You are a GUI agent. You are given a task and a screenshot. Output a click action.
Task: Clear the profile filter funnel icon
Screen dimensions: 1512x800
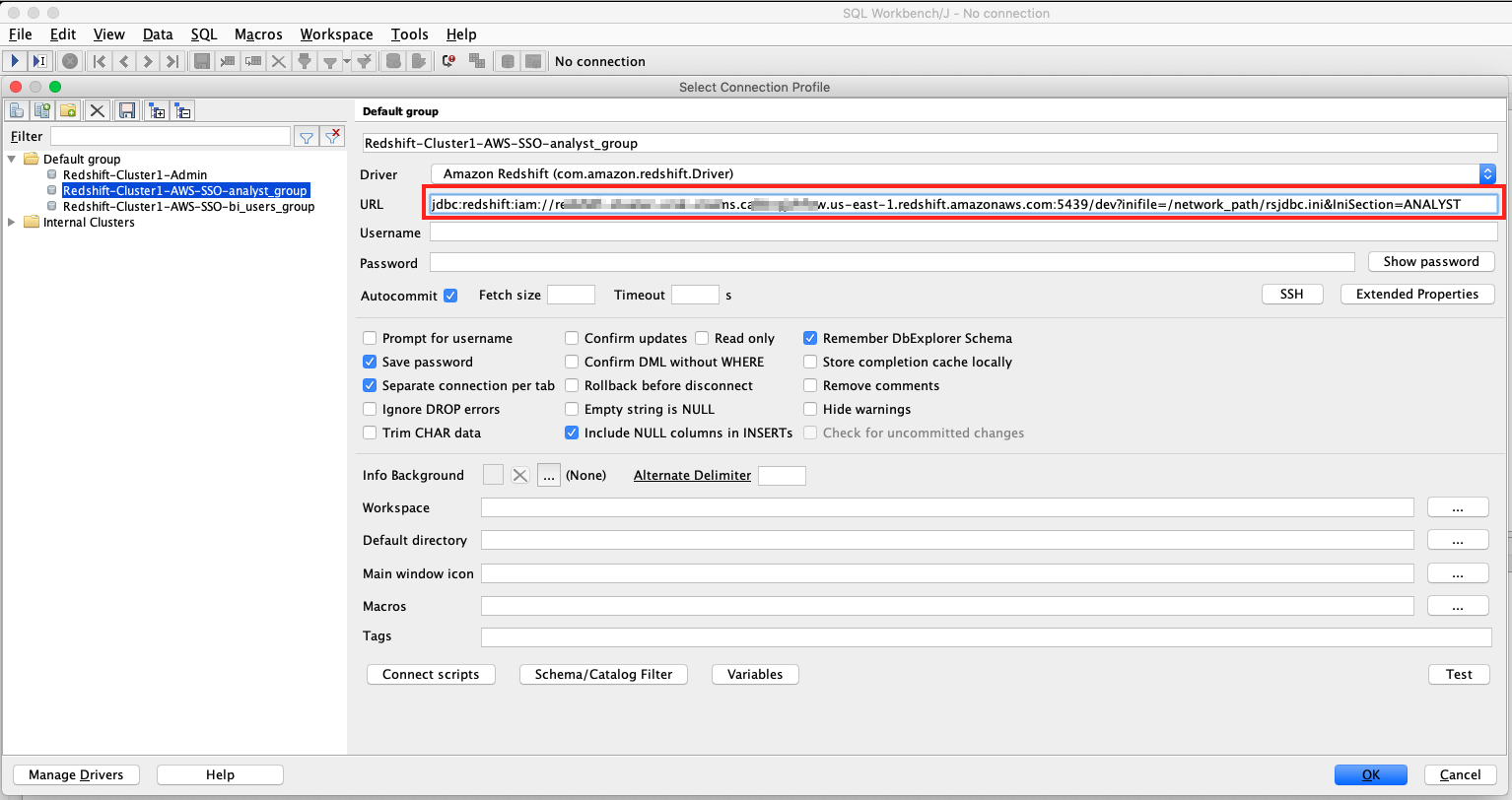click(333, 136)
